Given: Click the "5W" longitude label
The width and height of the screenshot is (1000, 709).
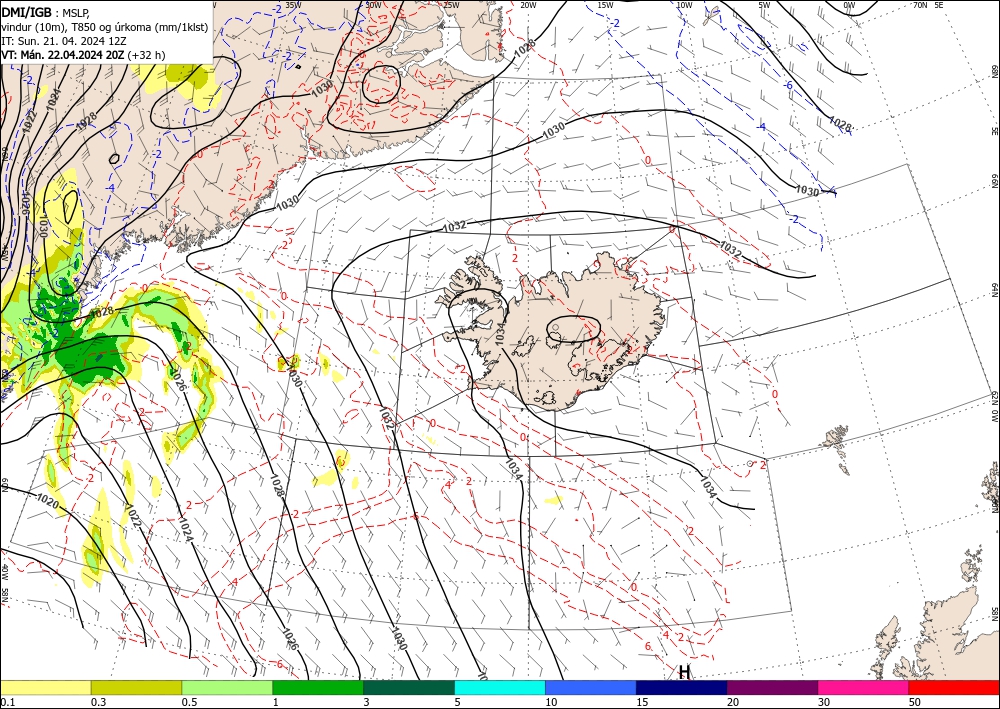Looking at the screenshot, I should [765, 5].
